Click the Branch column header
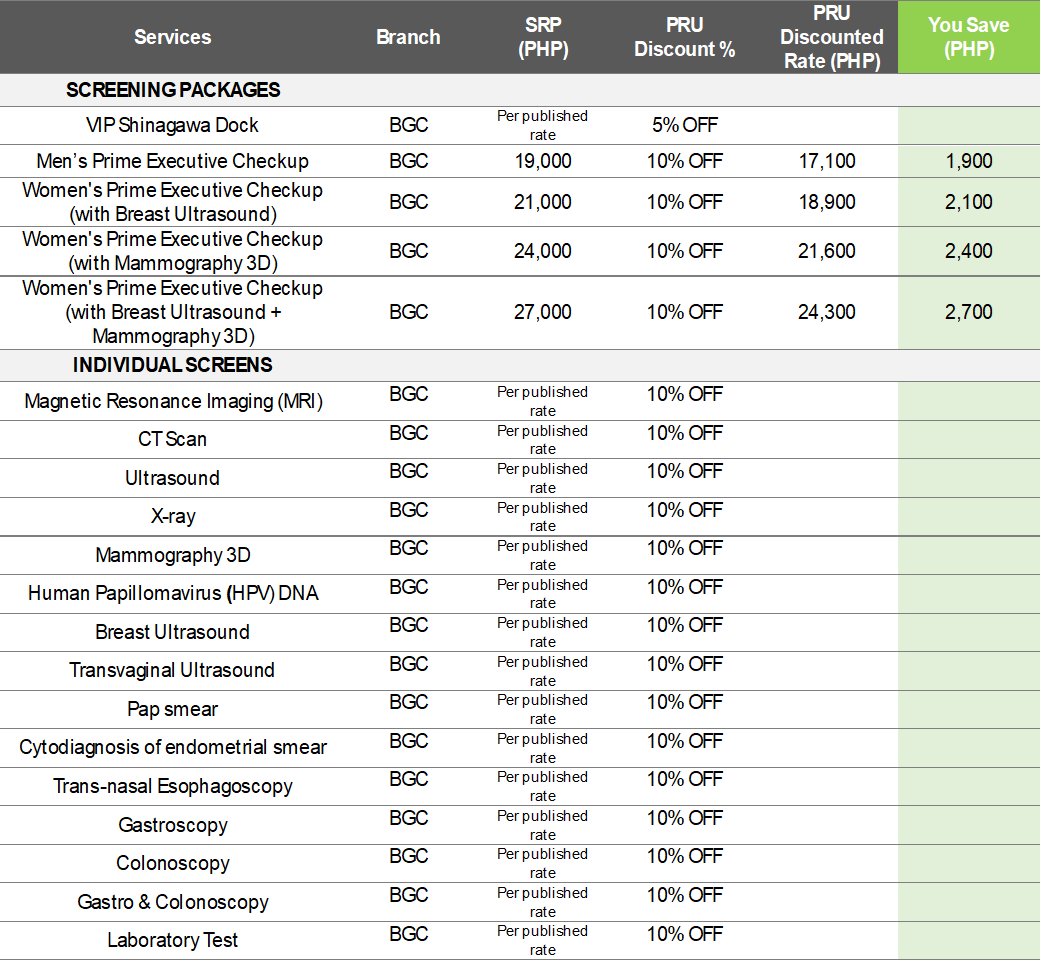 (x=408, y=37)
